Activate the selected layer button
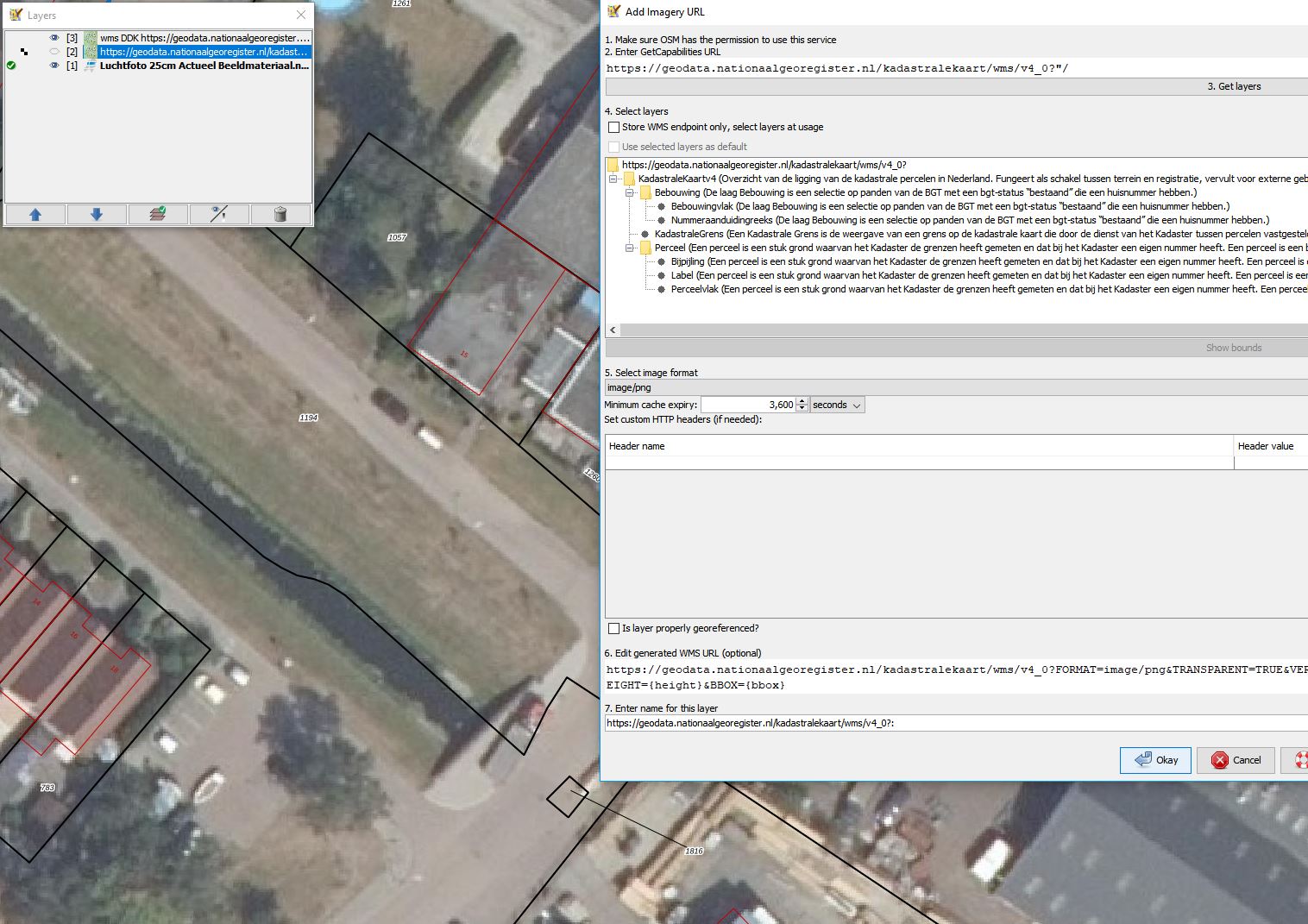 pos(158,214)
